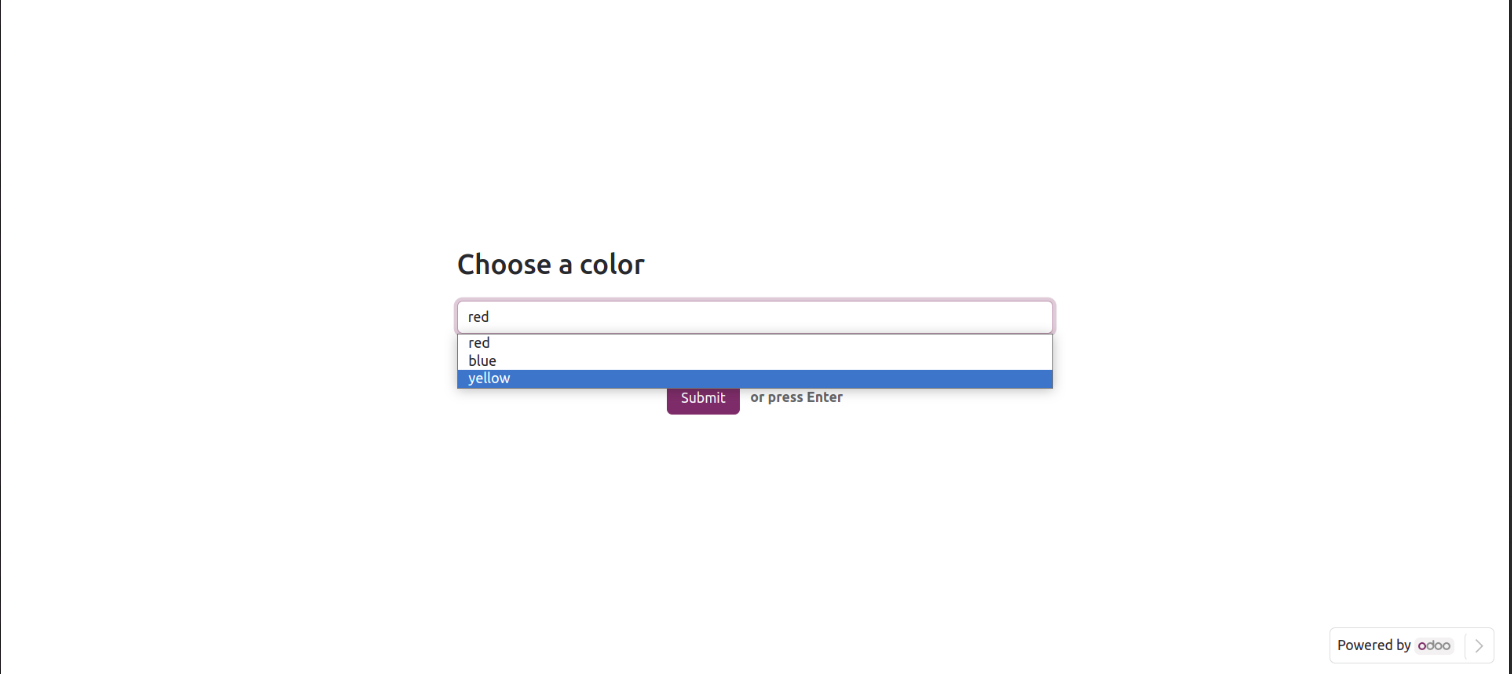Click the chevron arrow beside odoo logo

(1479, 646)
